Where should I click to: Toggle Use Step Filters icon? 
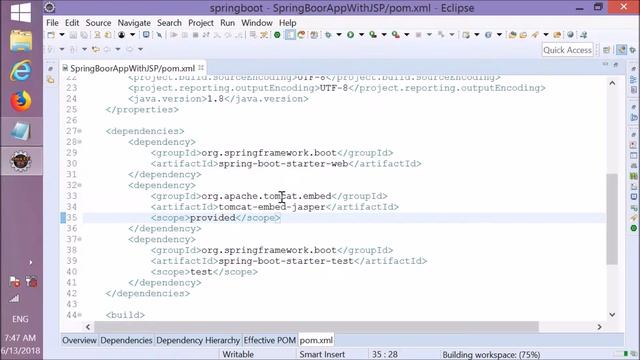coord(264,35)
